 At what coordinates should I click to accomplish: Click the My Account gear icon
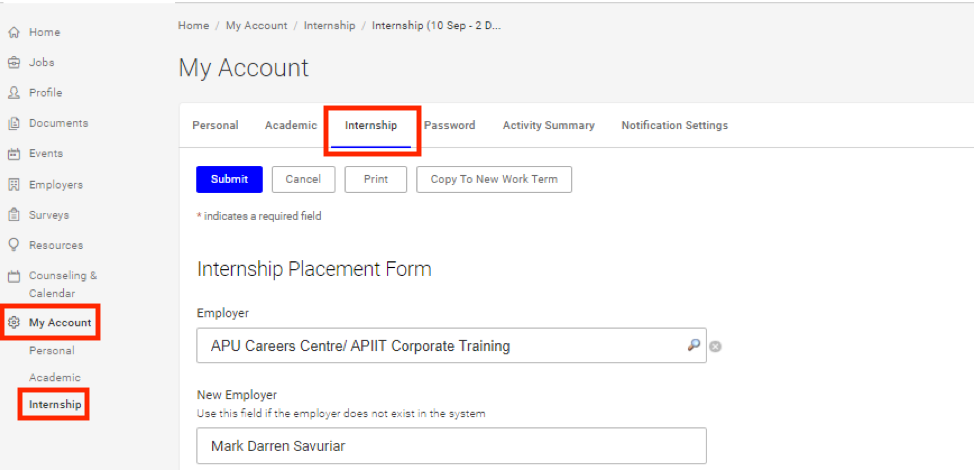tap(14, 323)
